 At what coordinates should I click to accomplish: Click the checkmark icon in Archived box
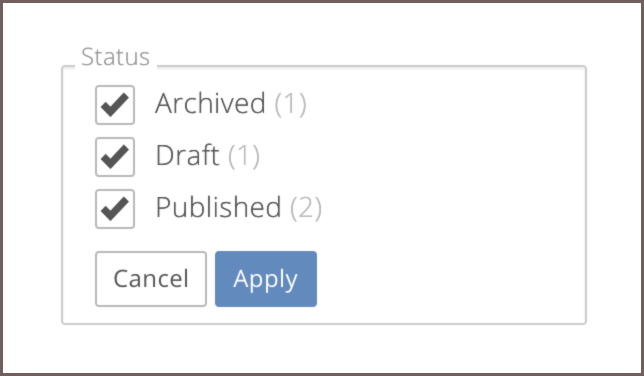pos(115,105)
